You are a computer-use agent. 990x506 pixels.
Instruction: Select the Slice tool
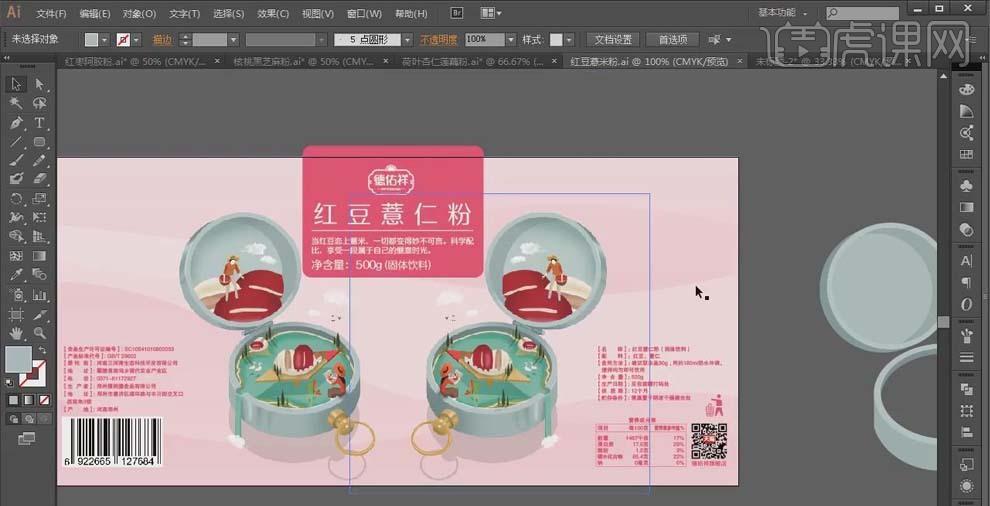click(39, 314)
